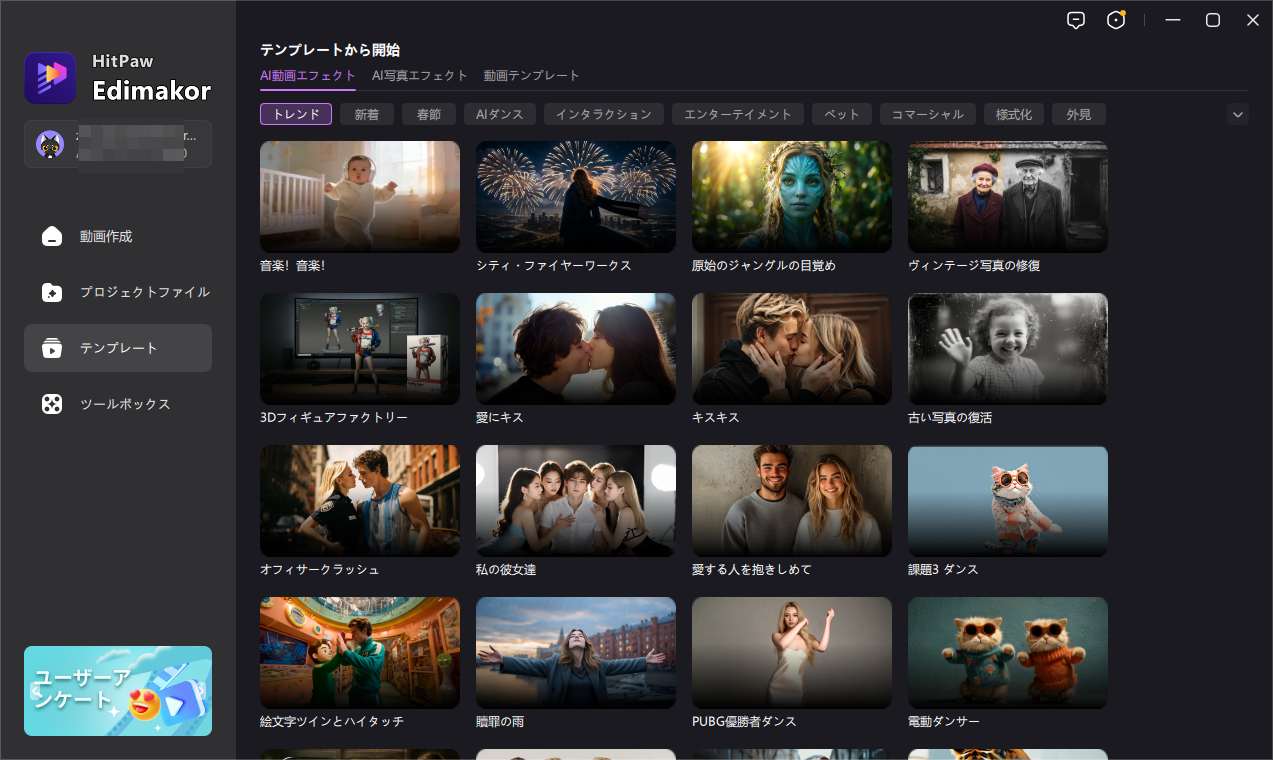Select the AI動画エフェクト tab

(307, 75)
